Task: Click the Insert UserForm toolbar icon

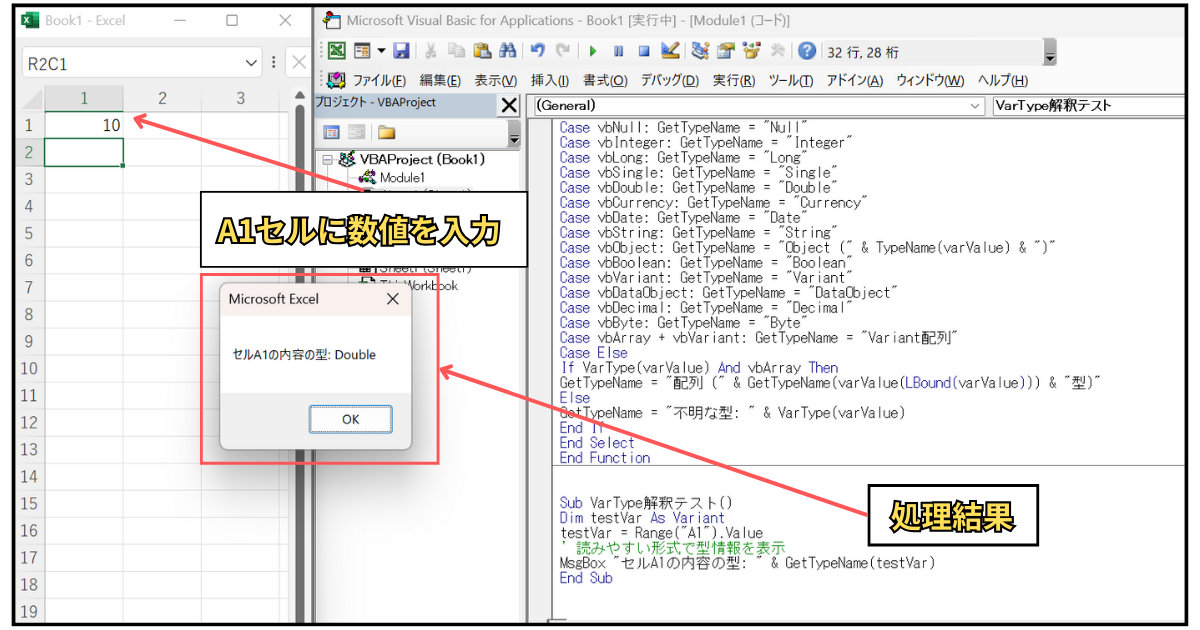Action: click(x=362, y=50)
